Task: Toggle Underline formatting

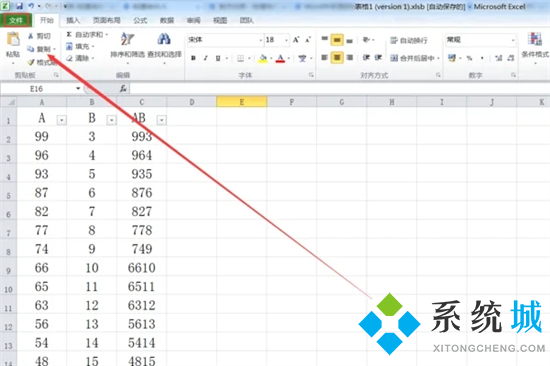Action: pos(218,58)
